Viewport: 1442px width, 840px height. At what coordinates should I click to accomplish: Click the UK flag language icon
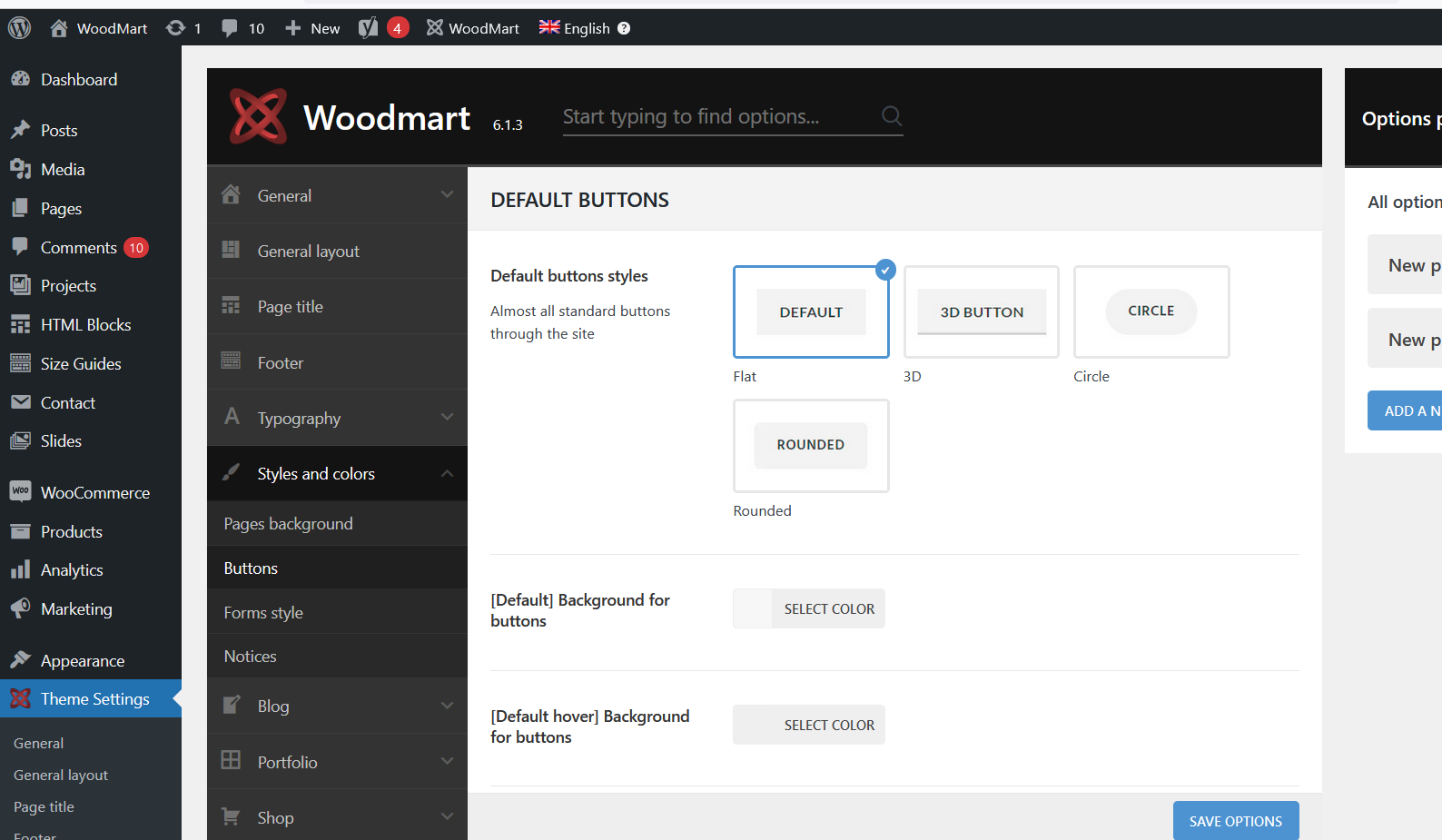click(549, 27)
